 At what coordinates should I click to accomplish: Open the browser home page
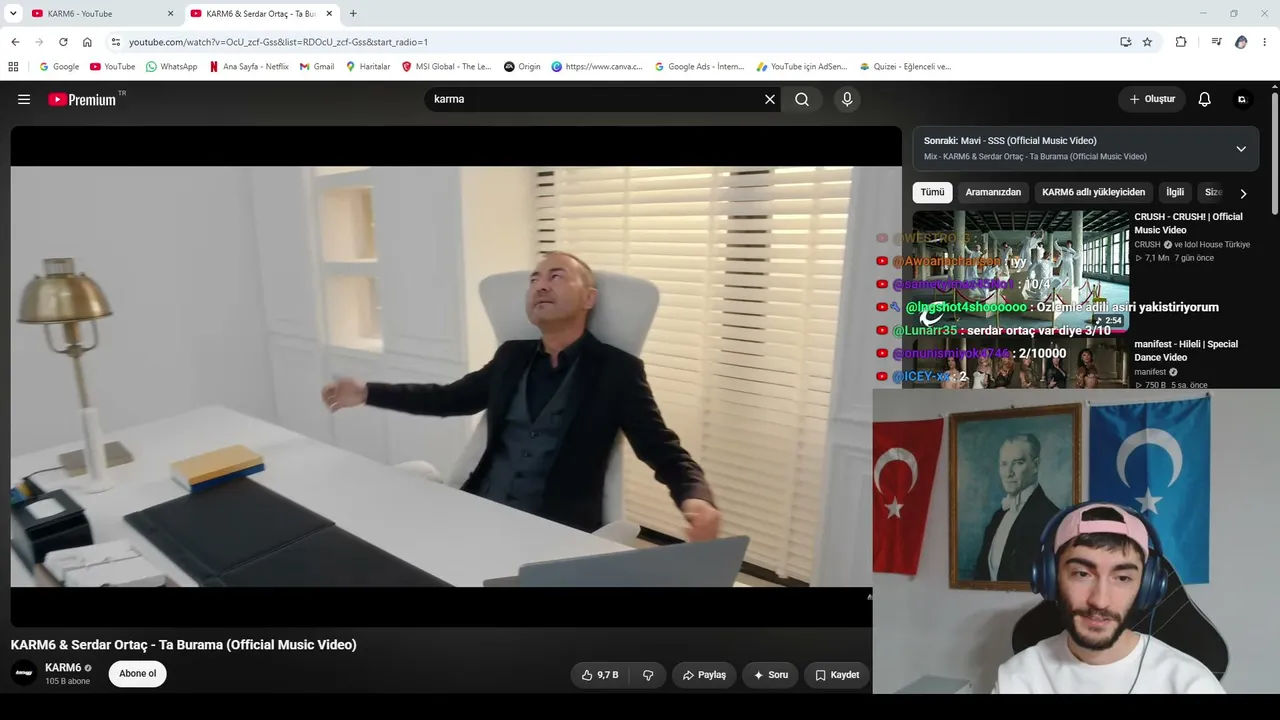tap(87, 42)
